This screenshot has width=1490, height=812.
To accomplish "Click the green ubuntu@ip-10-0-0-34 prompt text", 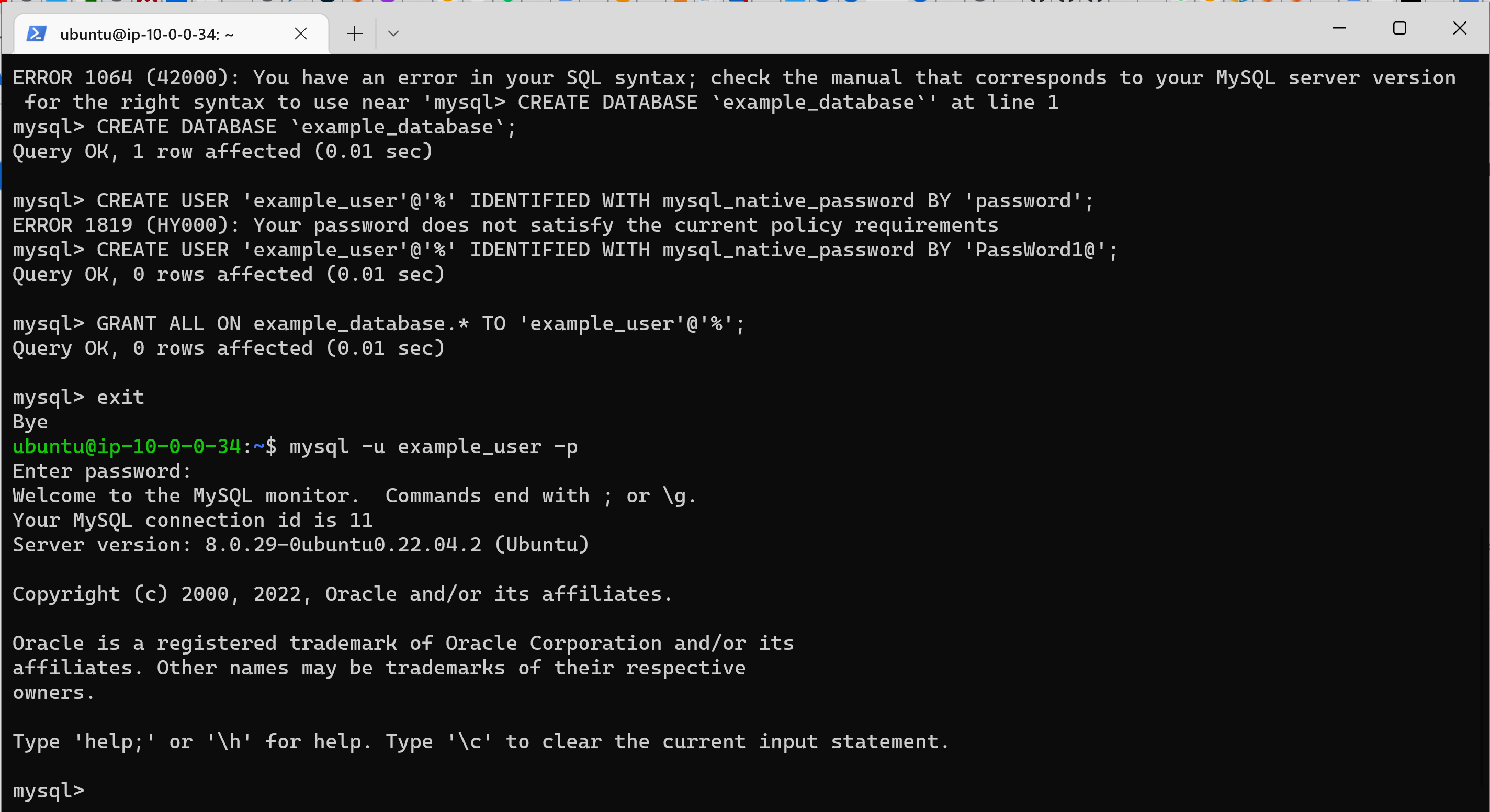I will click(126, 446).
